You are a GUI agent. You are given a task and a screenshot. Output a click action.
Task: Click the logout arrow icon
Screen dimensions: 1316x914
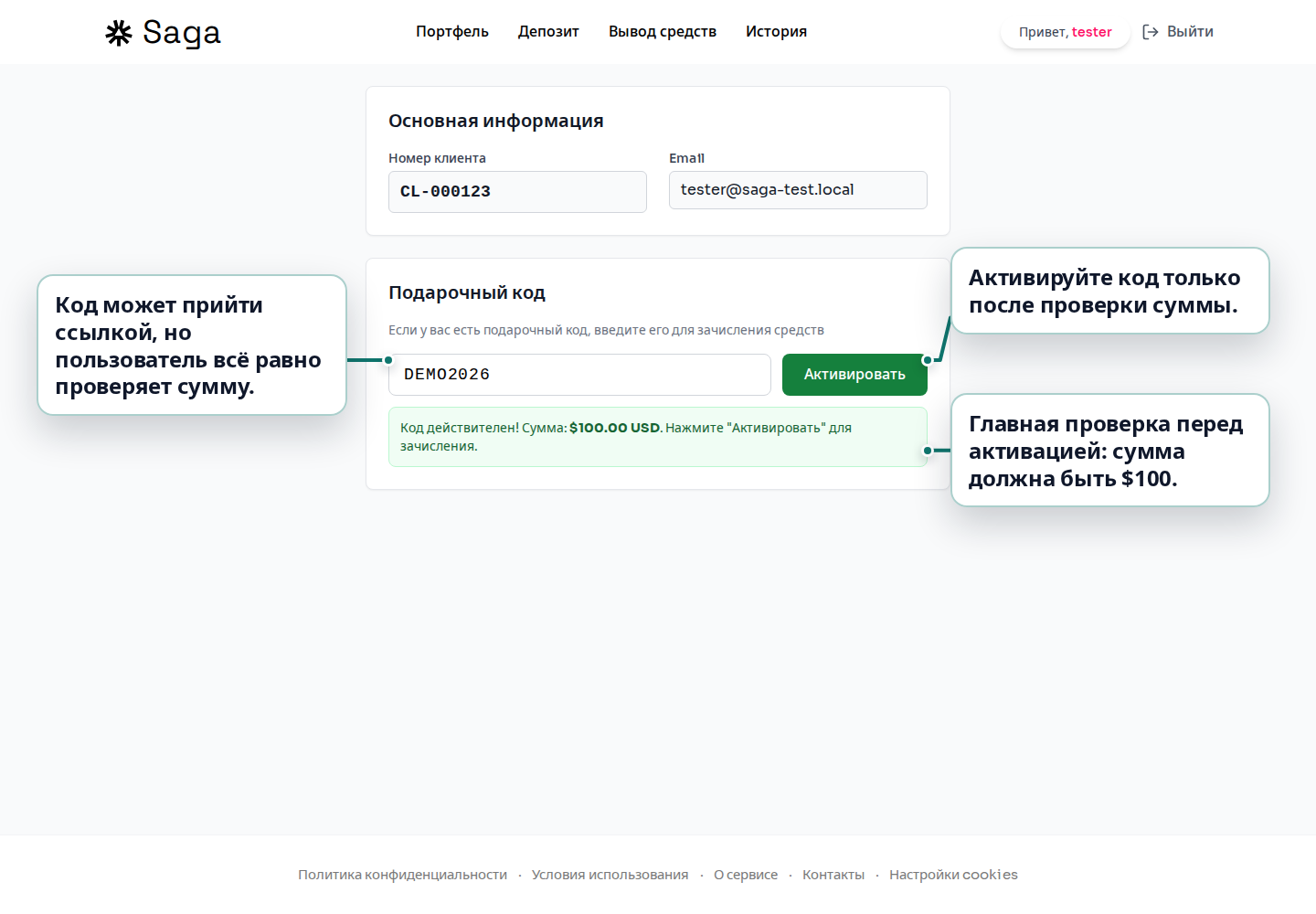click(x=1151, y=32)
